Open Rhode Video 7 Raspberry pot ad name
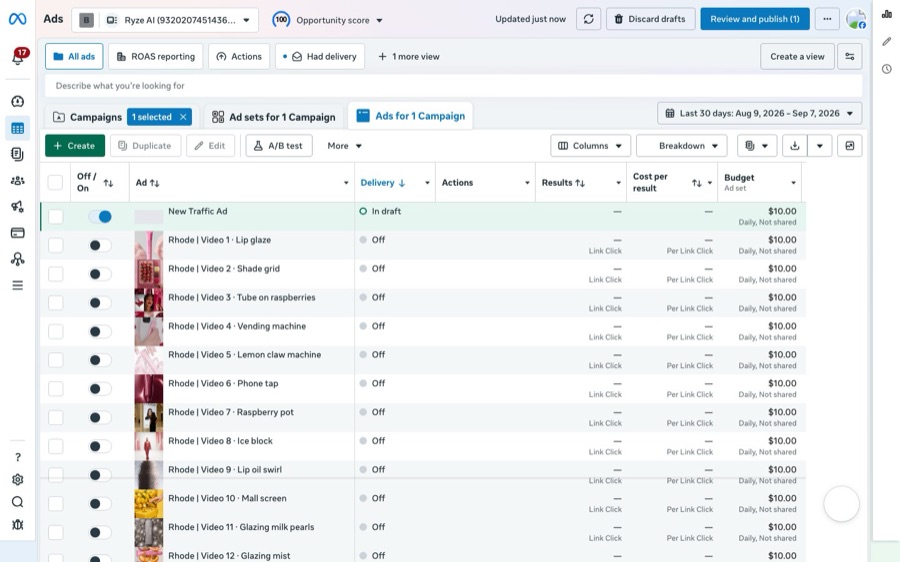The height and width of the screenshot is (562, 900). (x=231, y=412)
